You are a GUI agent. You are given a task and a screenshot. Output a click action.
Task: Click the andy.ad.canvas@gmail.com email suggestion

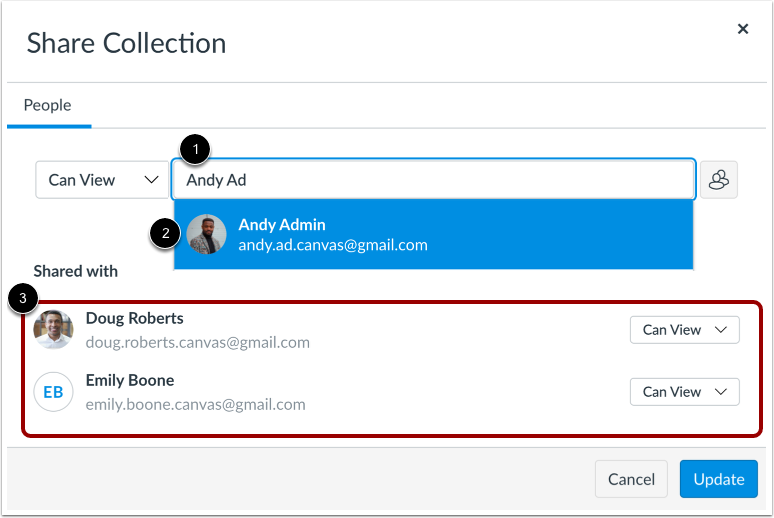click(x=333, y=245)
